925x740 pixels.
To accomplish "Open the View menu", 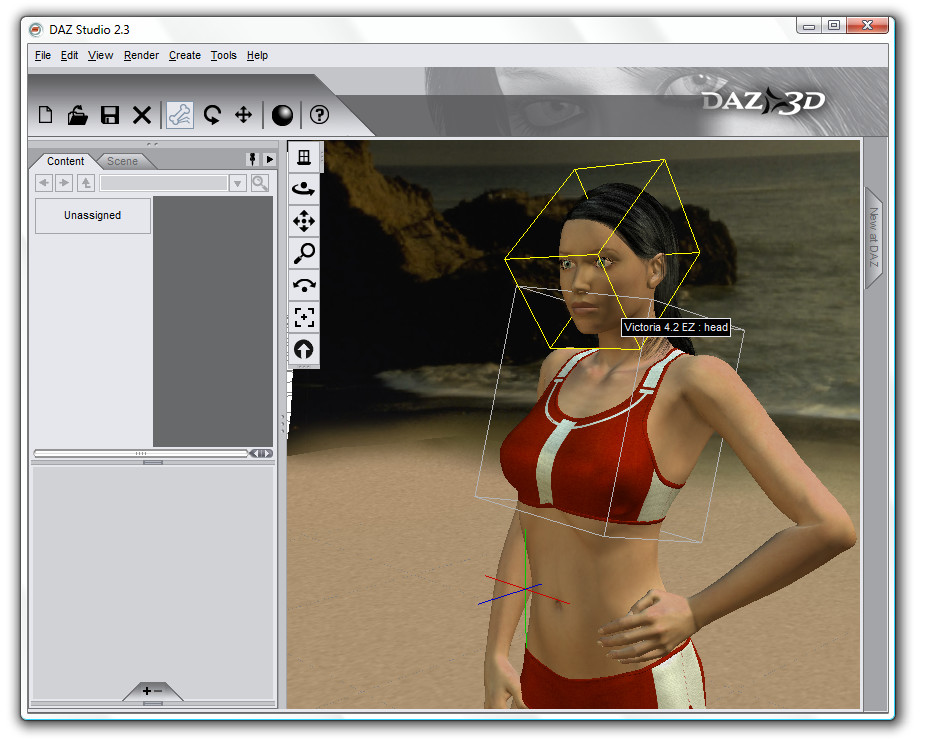I will [100, 55].
